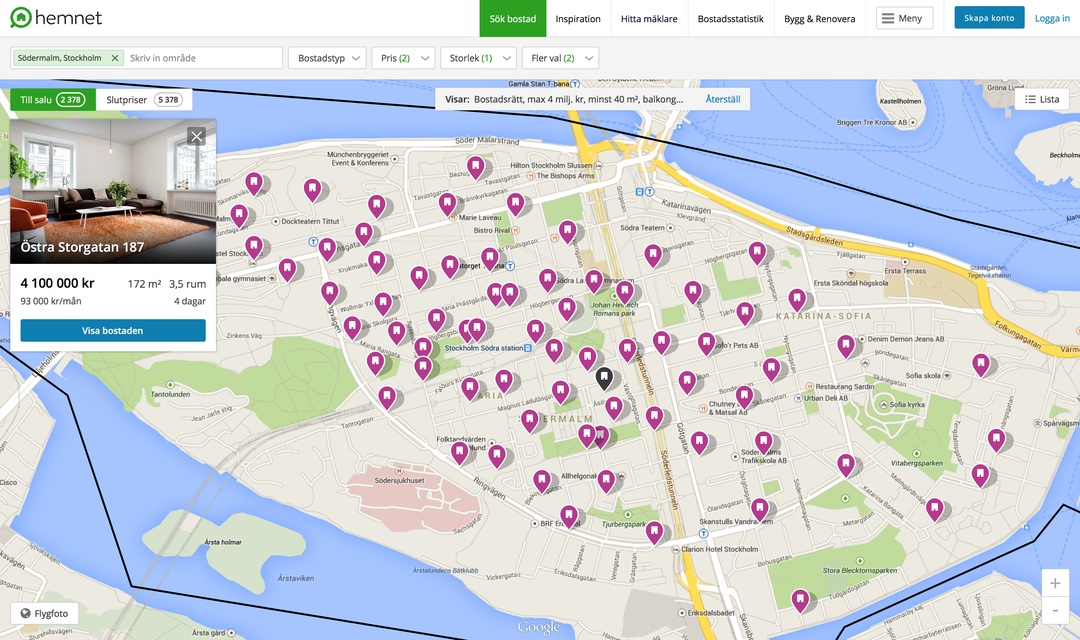1080x640 pixels.
Task: Click the Visa bostaden button
Action: point(113,331)
